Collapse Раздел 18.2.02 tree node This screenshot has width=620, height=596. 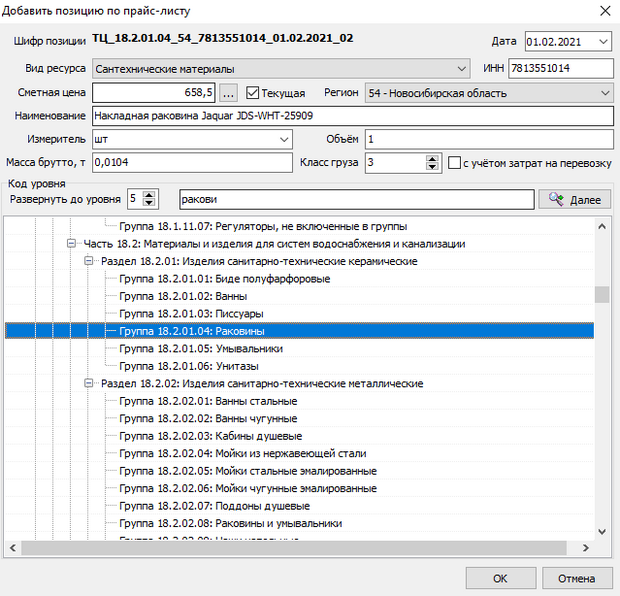pos(89,383)
